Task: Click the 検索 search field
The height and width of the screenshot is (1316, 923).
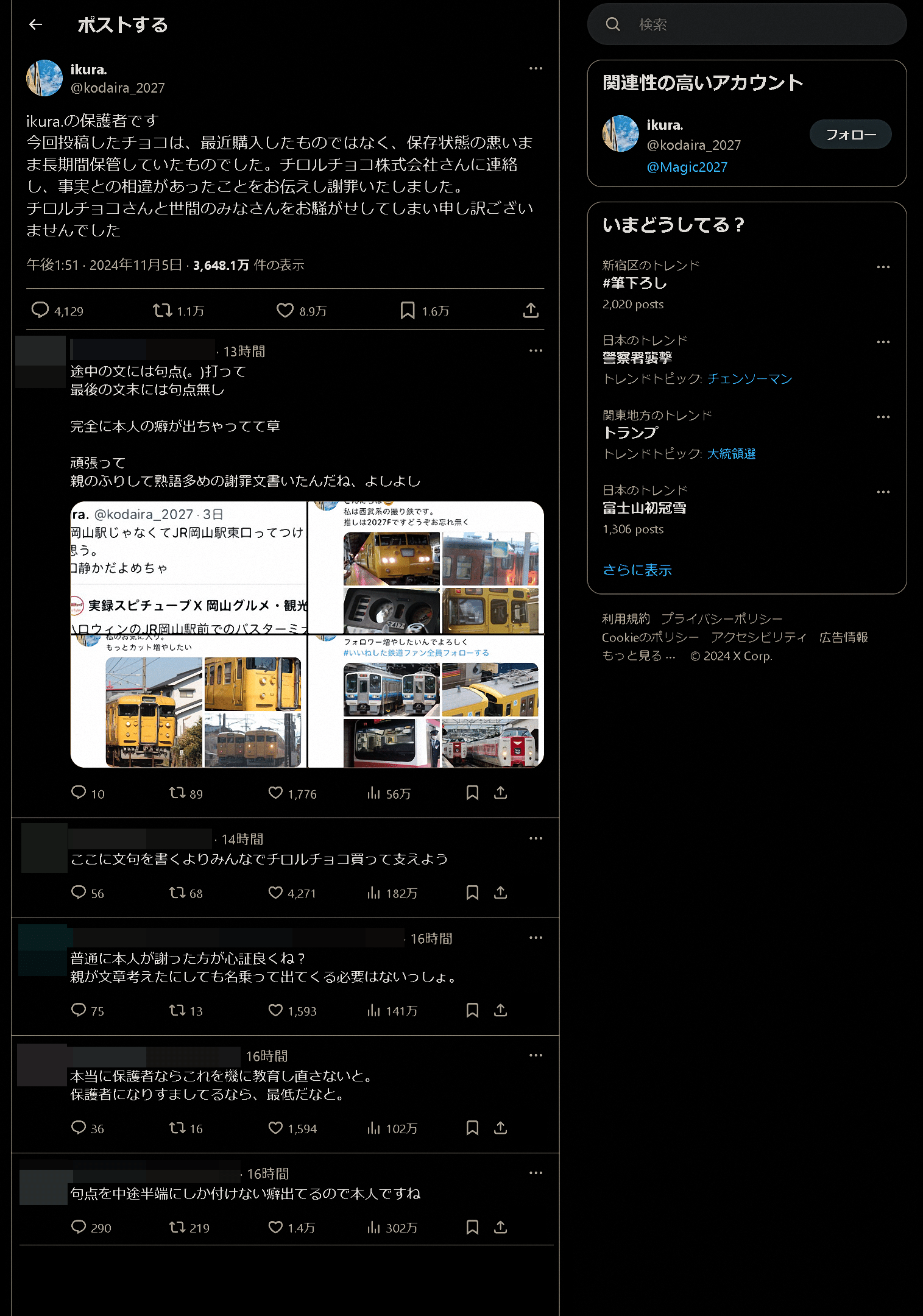Action: pos(747,24)
